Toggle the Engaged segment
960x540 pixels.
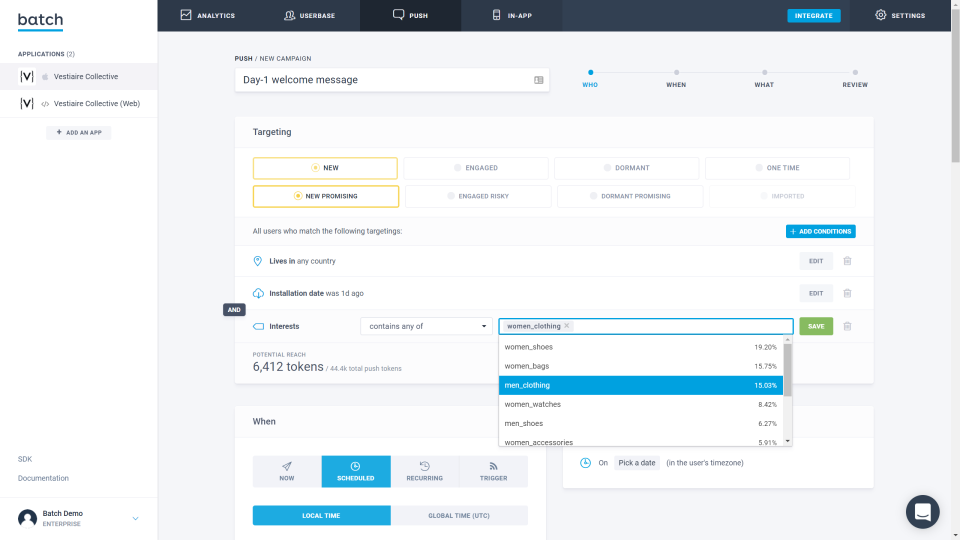coord(476,168)
